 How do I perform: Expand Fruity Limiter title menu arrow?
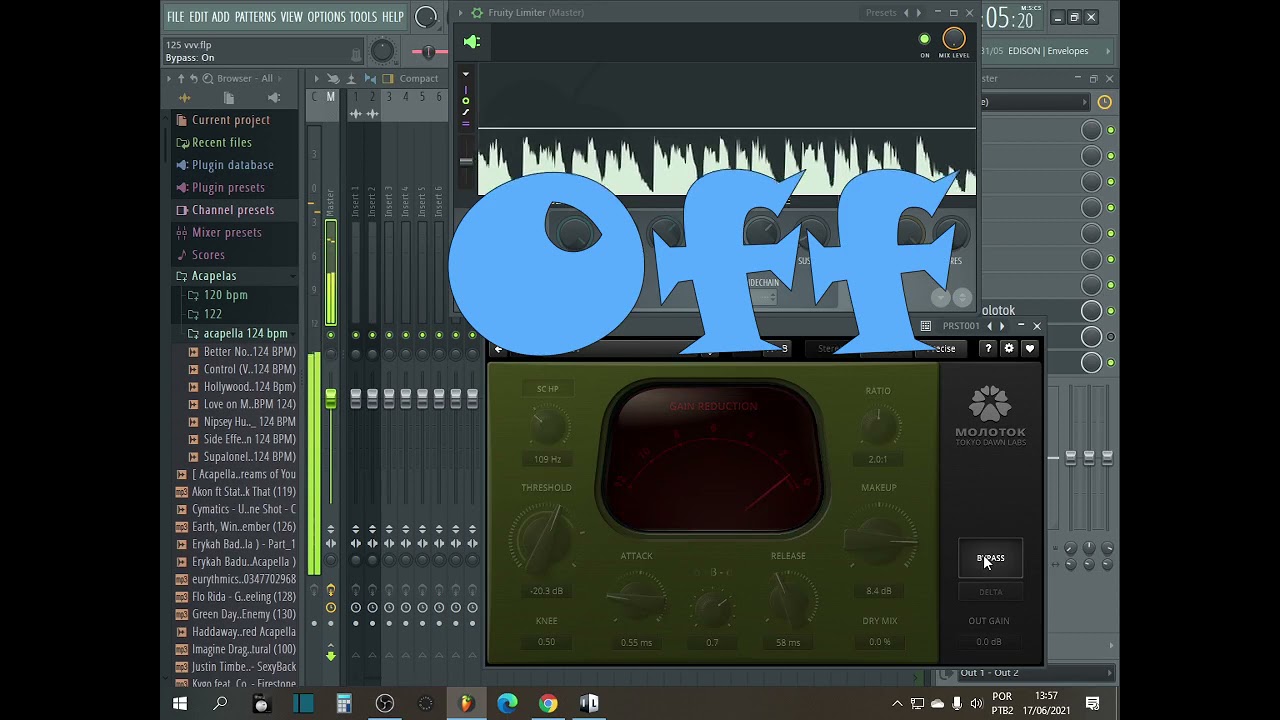tap(461, 13)
